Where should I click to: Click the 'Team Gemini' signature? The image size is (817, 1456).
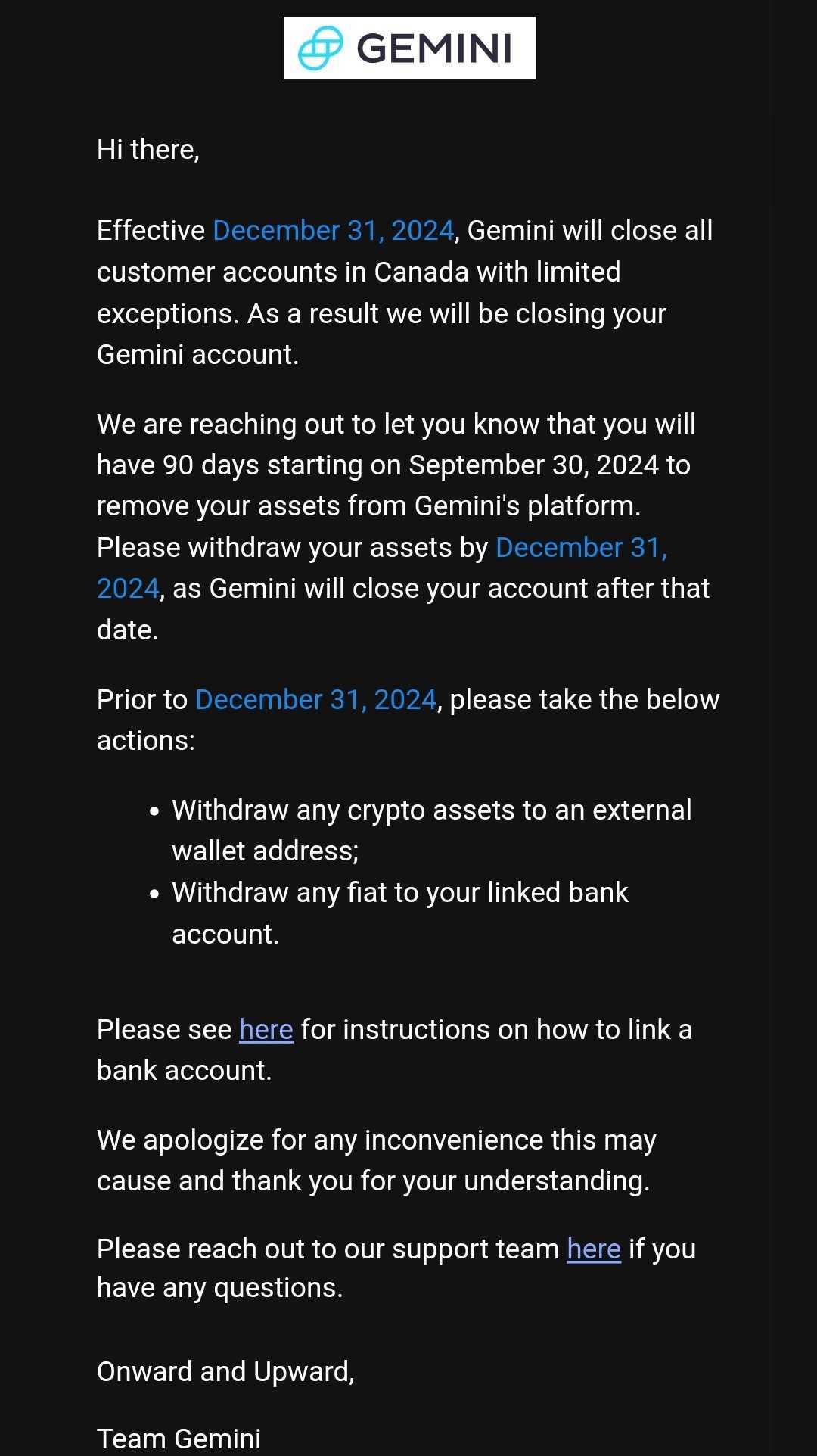click(x=179, y=1439)
